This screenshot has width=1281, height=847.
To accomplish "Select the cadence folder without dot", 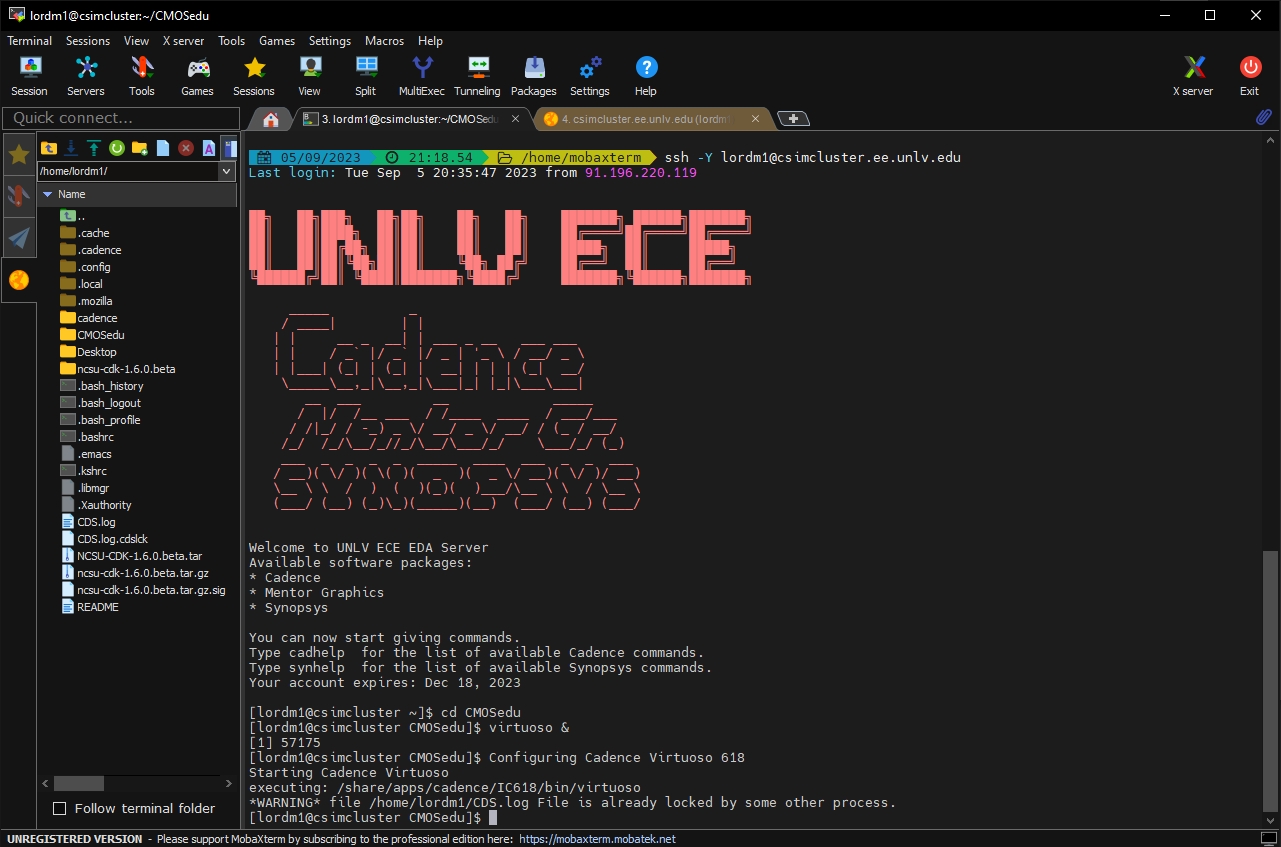I will tap(97, 318).
